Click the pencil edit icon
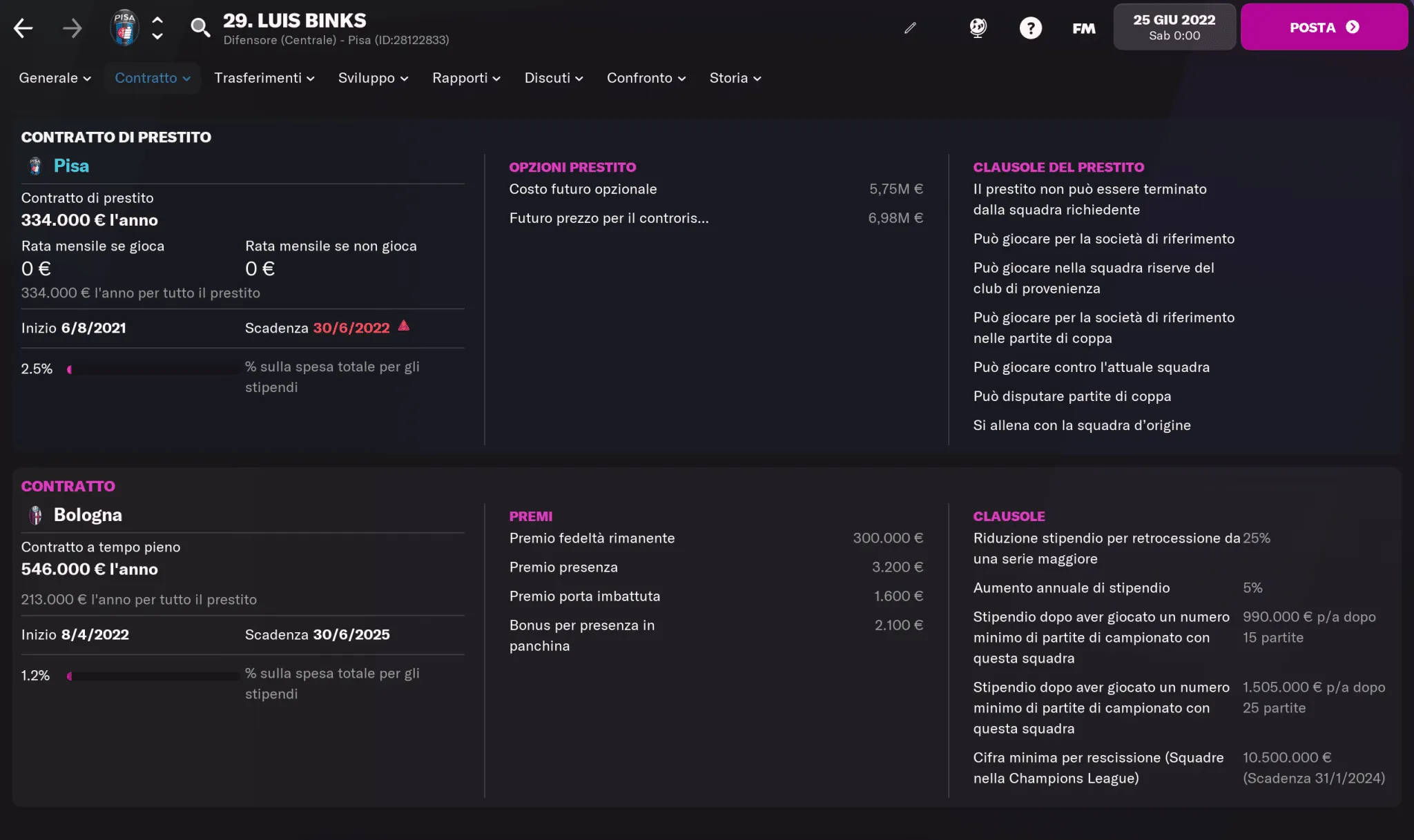The width and height of the screenshot is (1414, 840). click(910, 28)
